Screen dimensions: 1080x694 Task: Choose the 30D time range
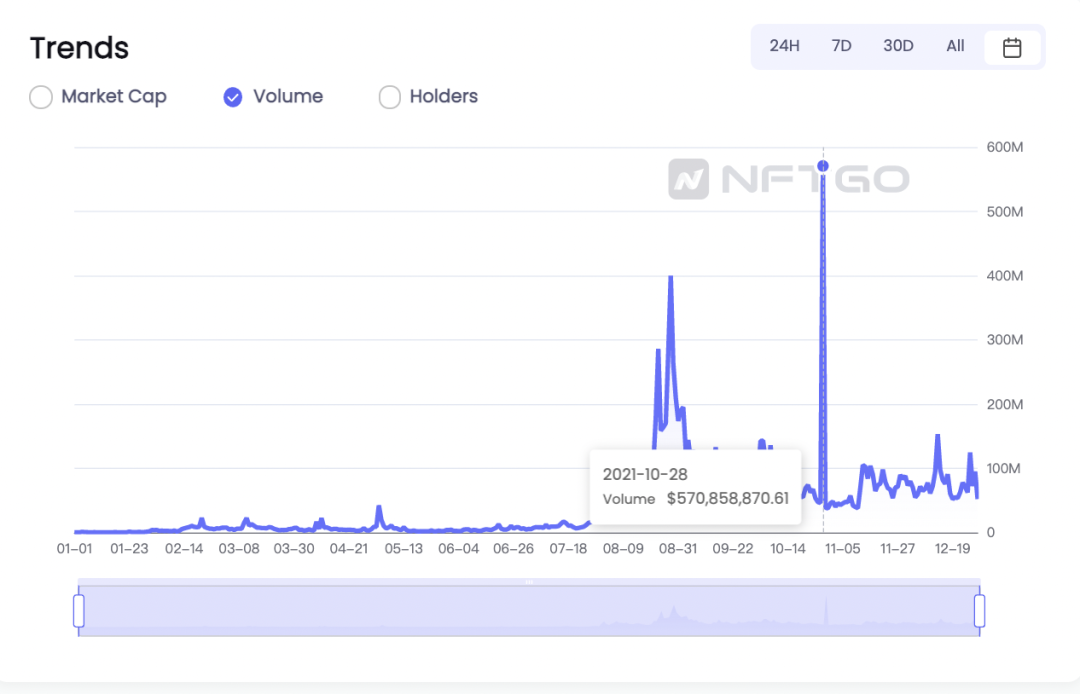coord(898,46)
